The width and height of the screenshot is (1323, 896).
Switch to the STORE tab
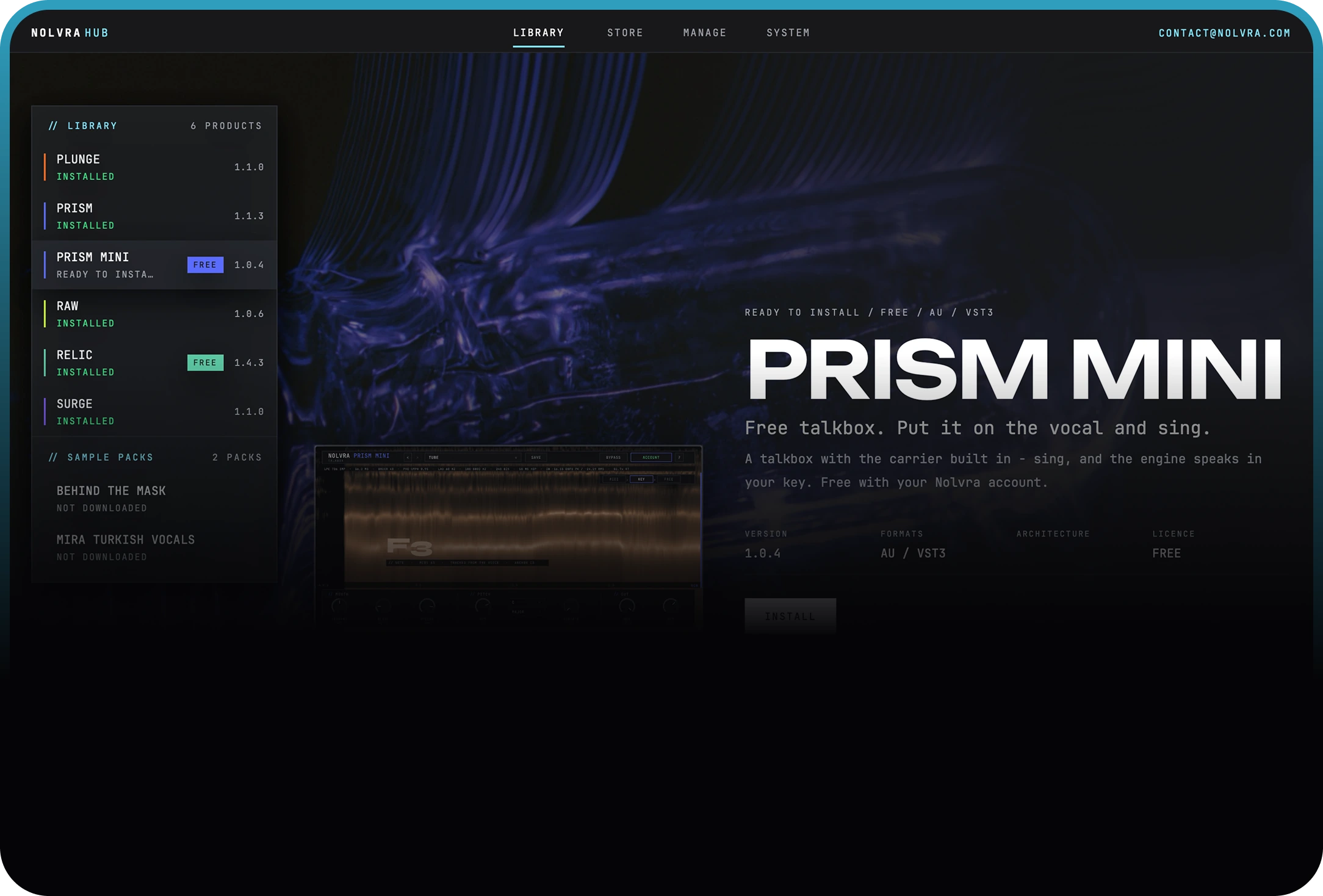[625, 33]
